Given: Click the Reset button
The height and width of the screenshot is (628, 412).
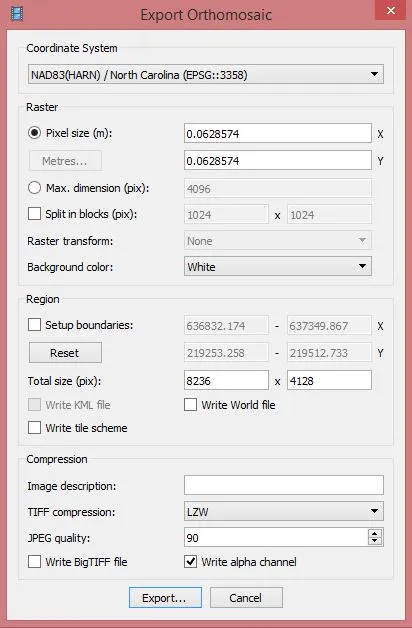Looking at the screenshot, I should point(65,353).
